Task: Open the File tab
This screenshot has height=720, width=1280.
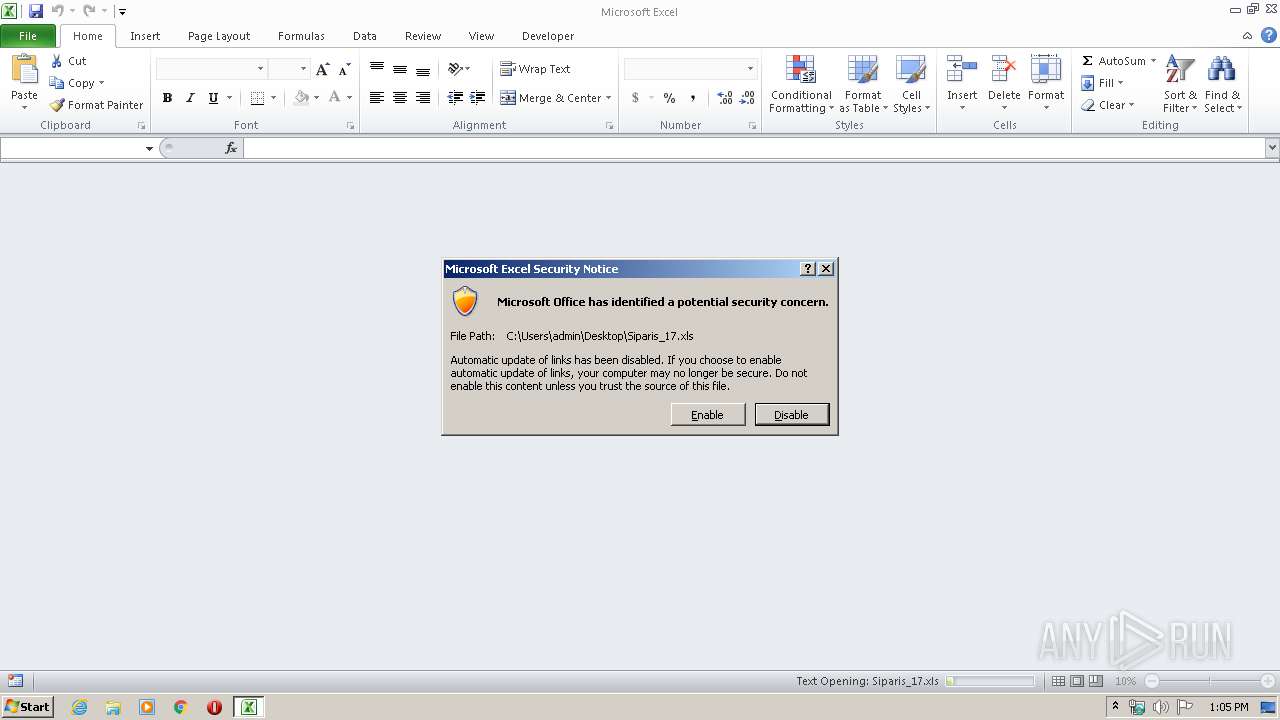Action: (x=28, y=36)
